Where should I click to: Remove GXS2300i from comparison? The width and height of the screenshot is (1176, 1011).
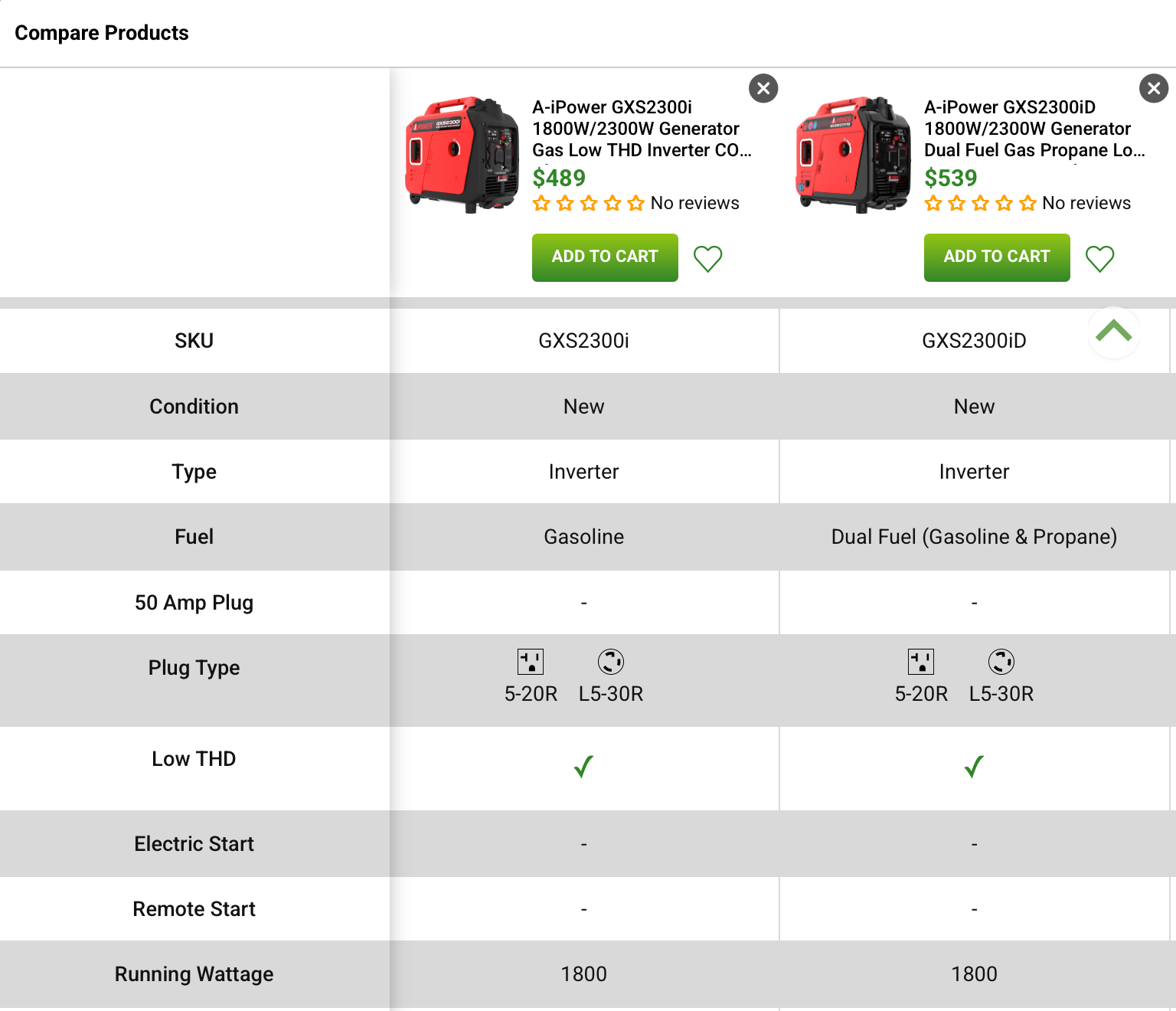763,88
